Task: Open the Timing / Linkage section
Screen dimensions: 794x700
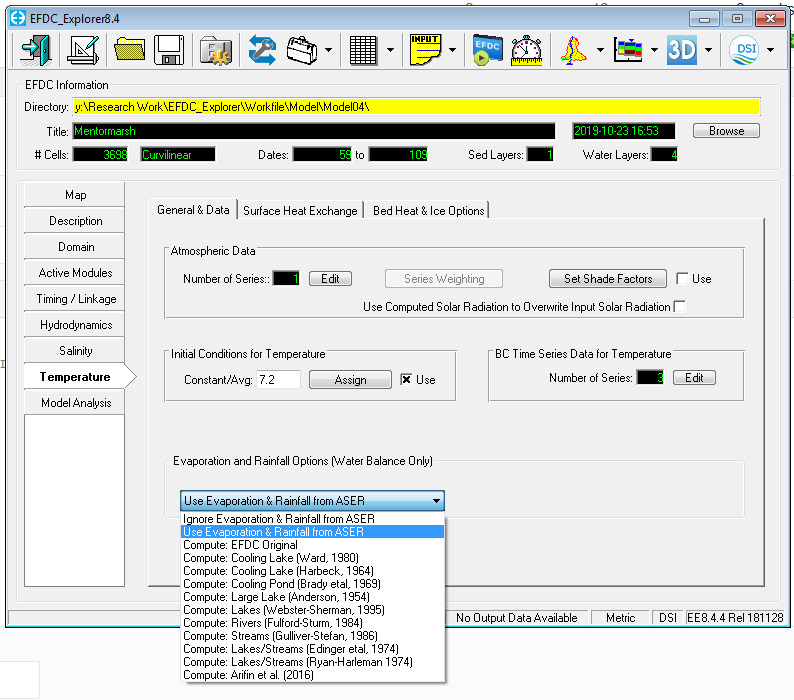Action: click(74, 299)
